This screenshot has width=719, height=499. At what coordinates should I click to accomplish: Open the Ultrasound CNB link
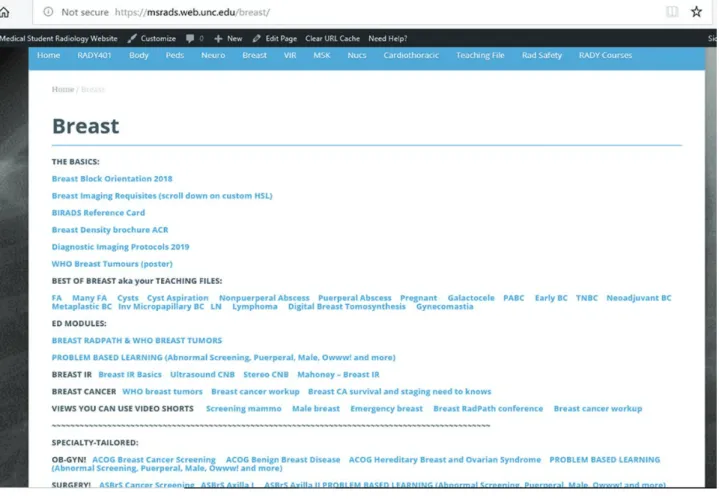click(x=202, y=375)
